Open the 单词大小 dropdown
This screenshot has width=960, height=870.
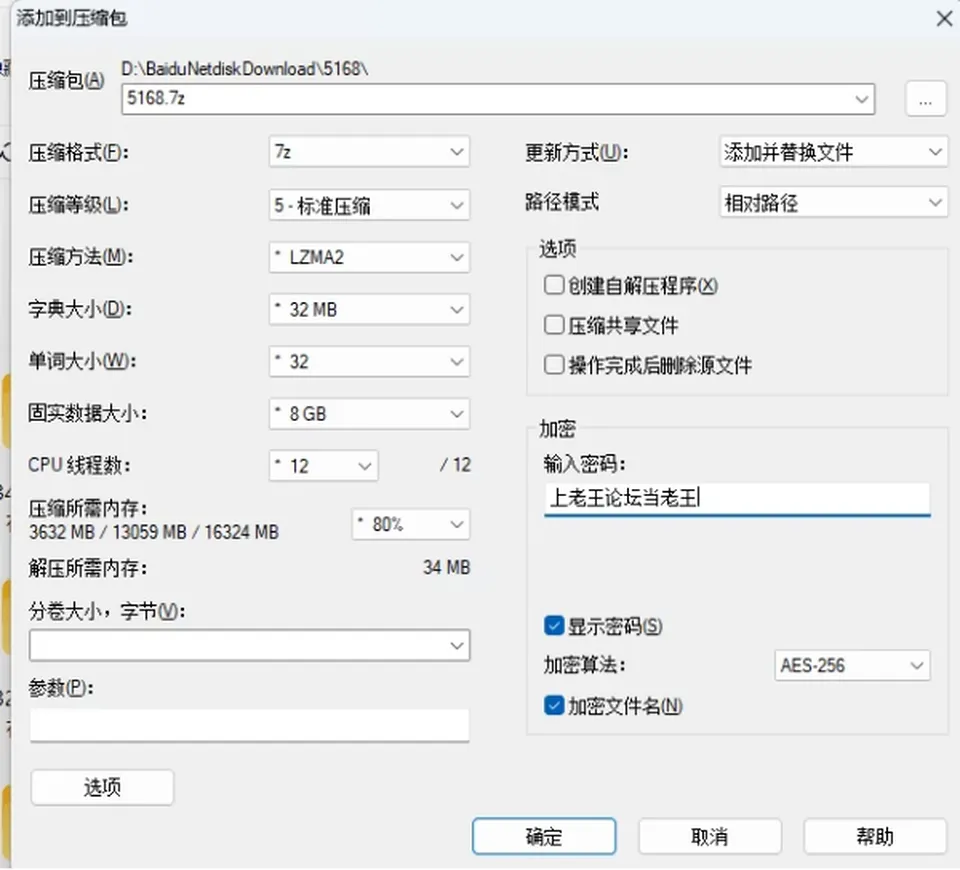click(369, 361)
